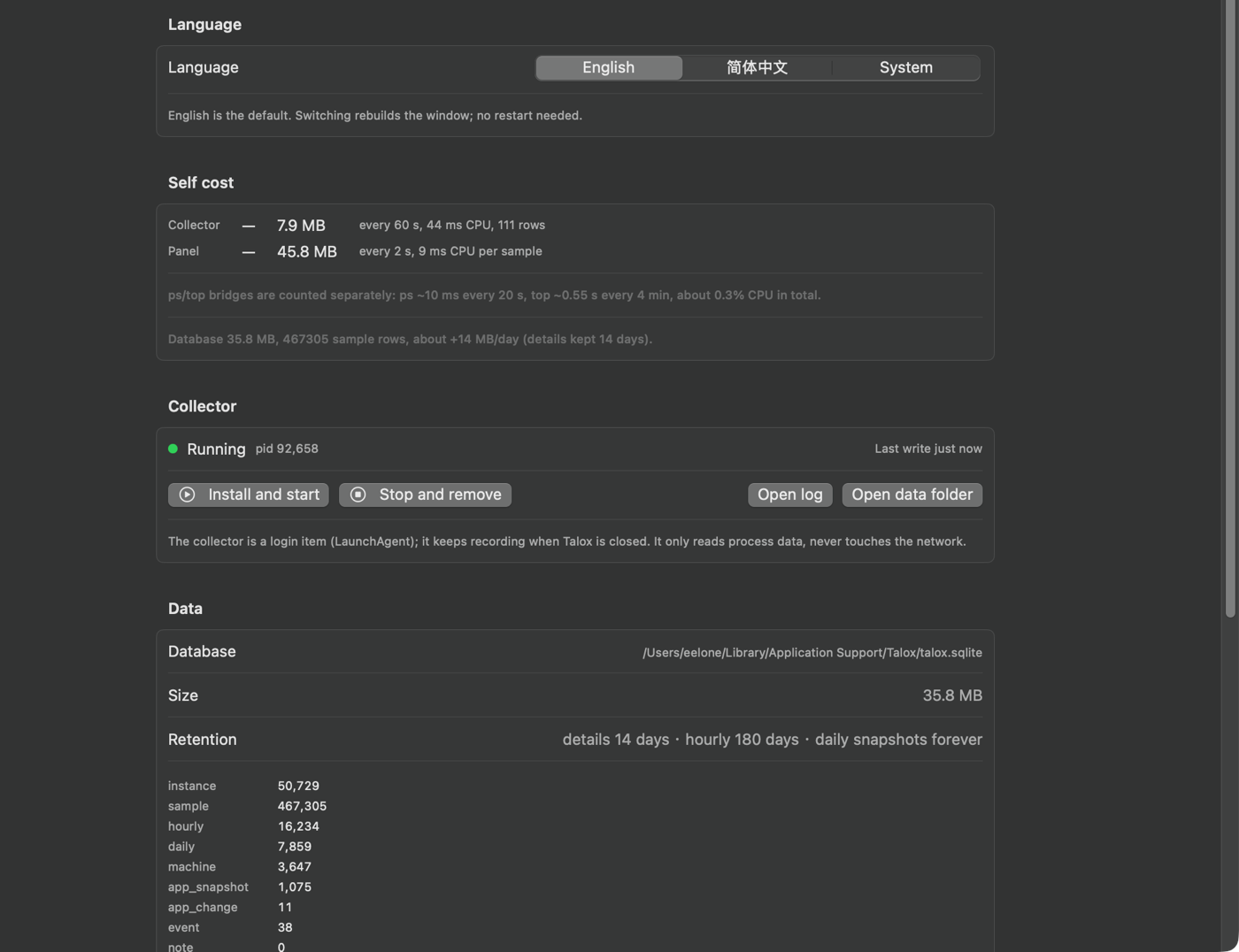Click the machine row count 3,647
Image resolution: width=1239 pixels, height=952 pixels.
tap(295, 867)
